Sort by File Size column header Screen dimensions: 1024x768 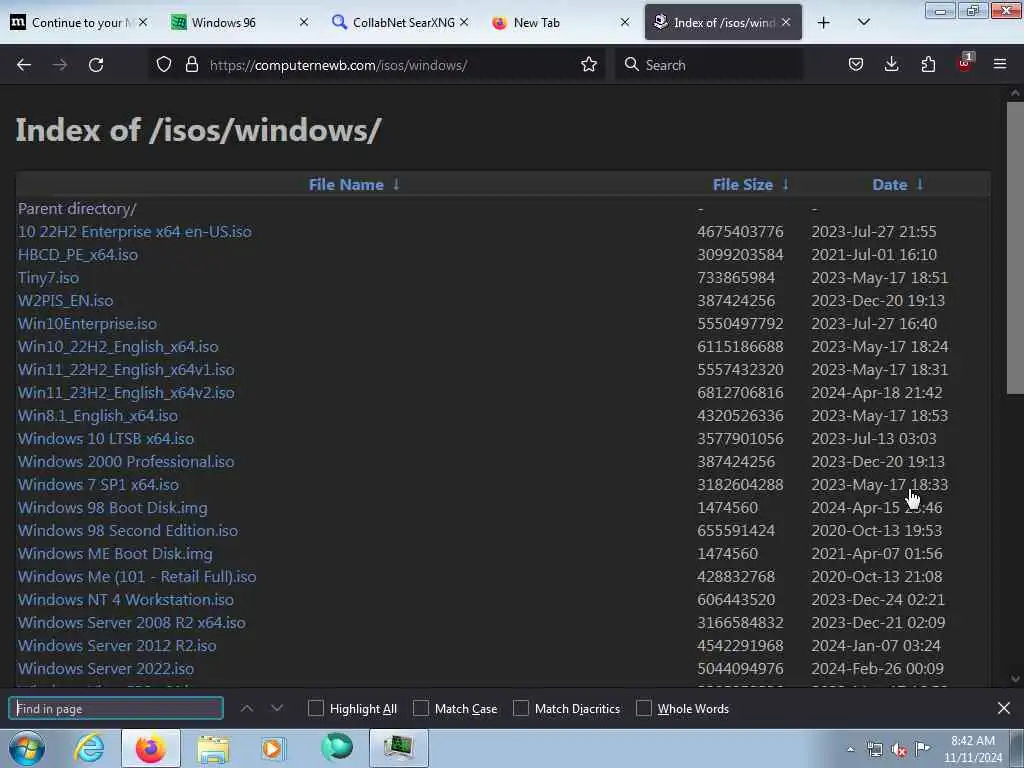[x=743, y=185]
